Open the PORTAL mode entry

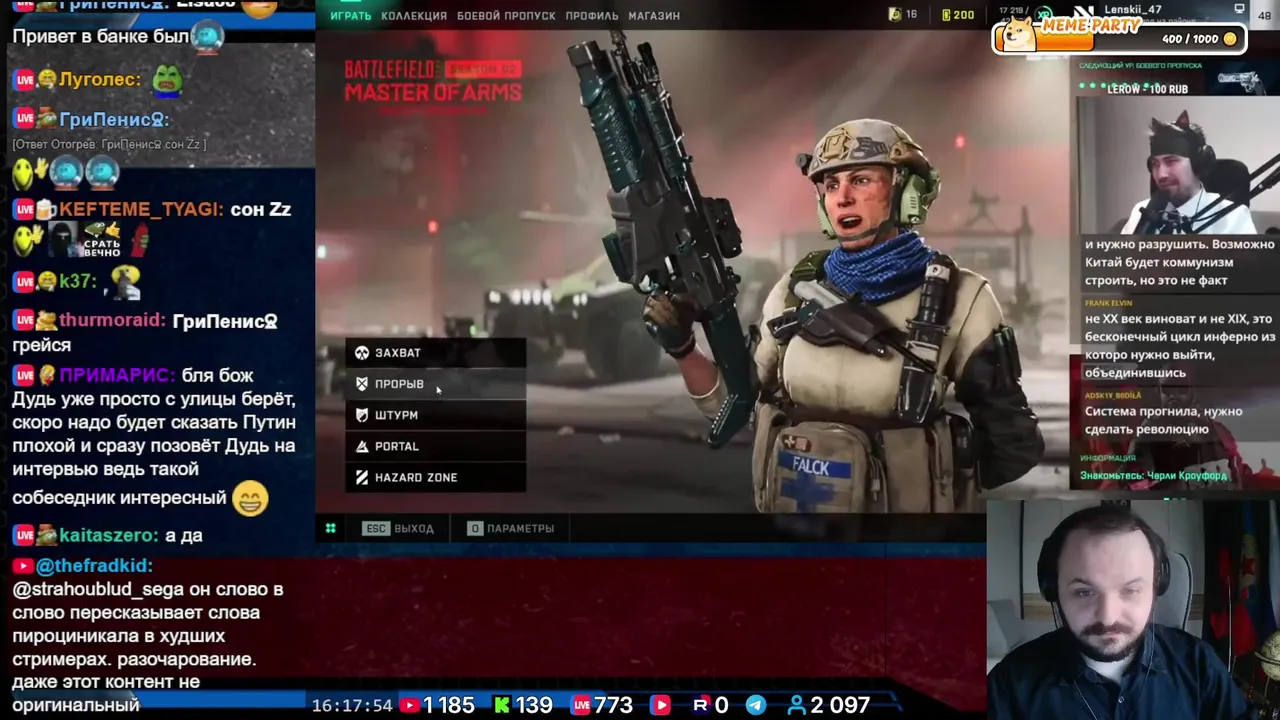pos(436,446)
